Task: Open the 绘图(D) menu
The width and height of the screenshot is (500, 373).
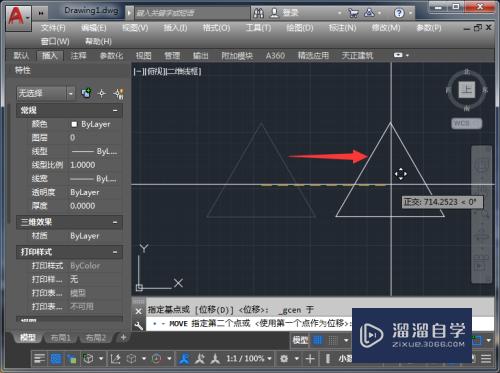Action: [x=300, y=28]
